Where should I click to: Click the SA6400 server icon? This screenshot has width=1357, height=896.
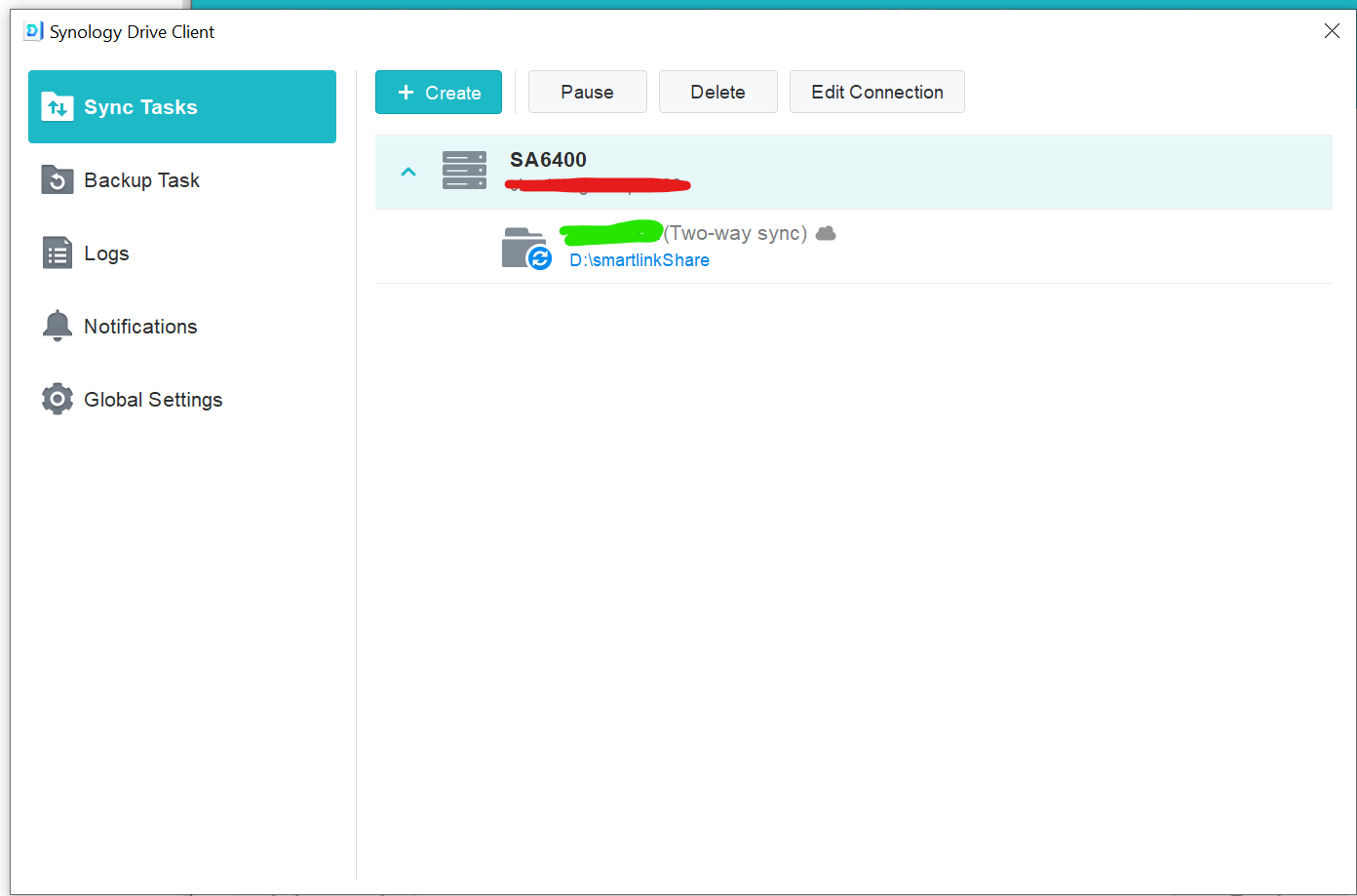point(464,171)
